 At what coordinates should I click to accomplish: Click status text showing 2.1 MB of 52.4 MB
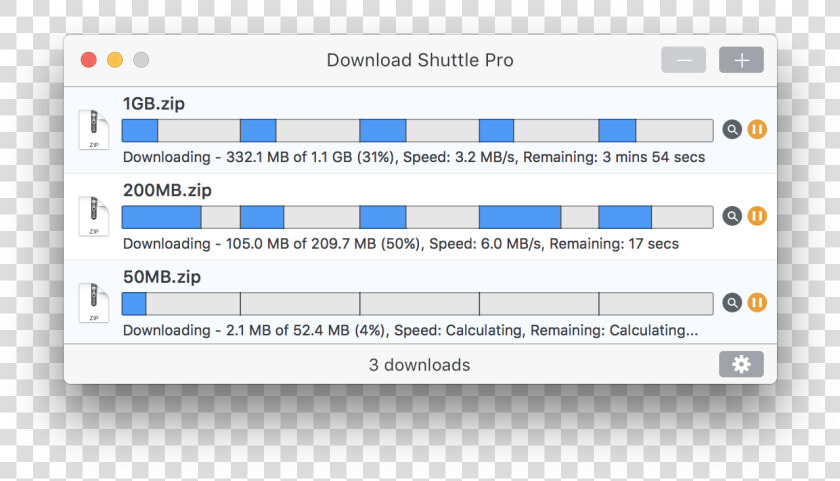coord(410,330)
